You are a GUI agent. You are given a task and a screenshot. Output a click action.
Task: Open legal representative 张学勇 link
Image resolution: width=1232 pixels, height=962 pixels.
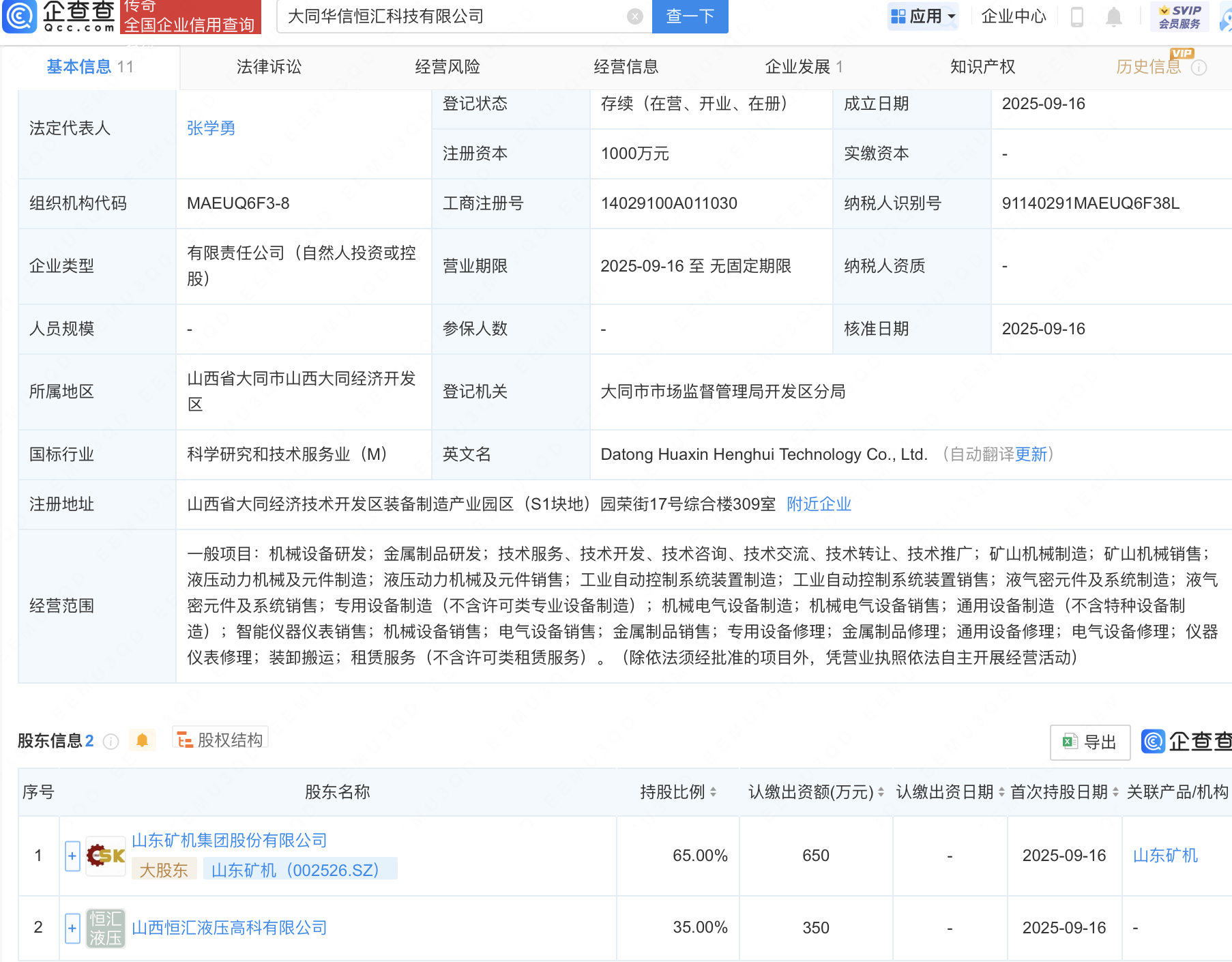click(211, 128)
